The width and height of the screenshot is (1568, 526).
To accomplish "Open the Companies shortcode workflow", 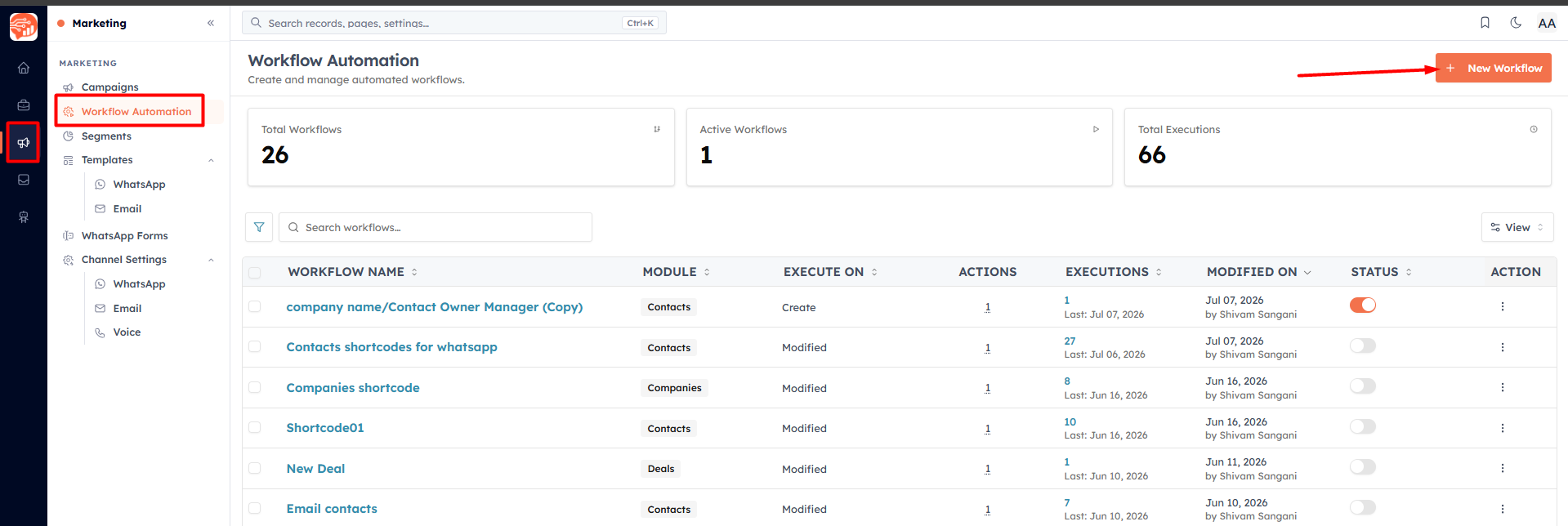I will (353, 388).
